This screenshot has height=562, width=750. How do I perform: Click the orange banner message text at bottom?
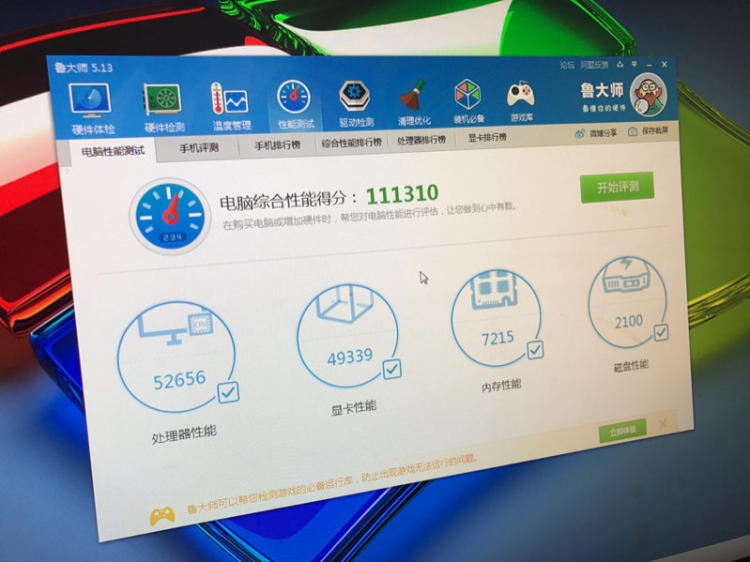(332, 484)
